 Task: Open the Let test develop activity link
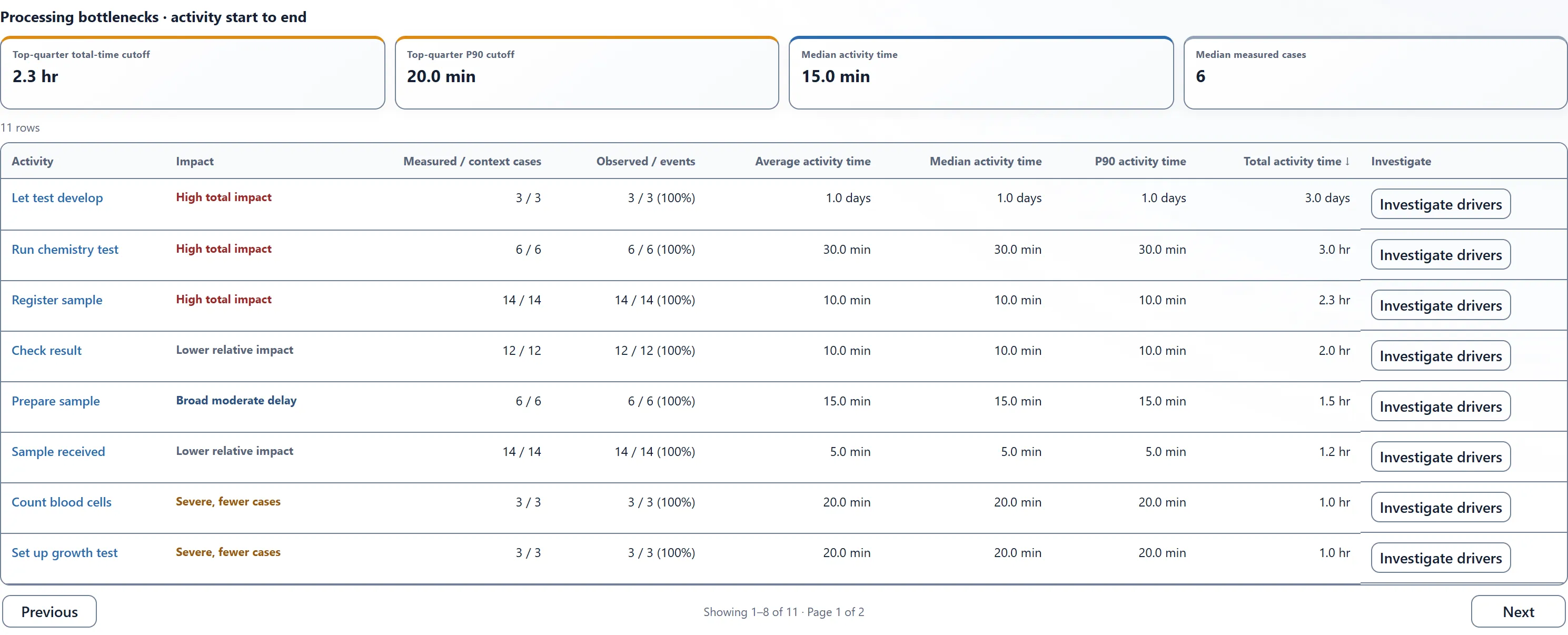pyautogui.click(x=57, y=198)
